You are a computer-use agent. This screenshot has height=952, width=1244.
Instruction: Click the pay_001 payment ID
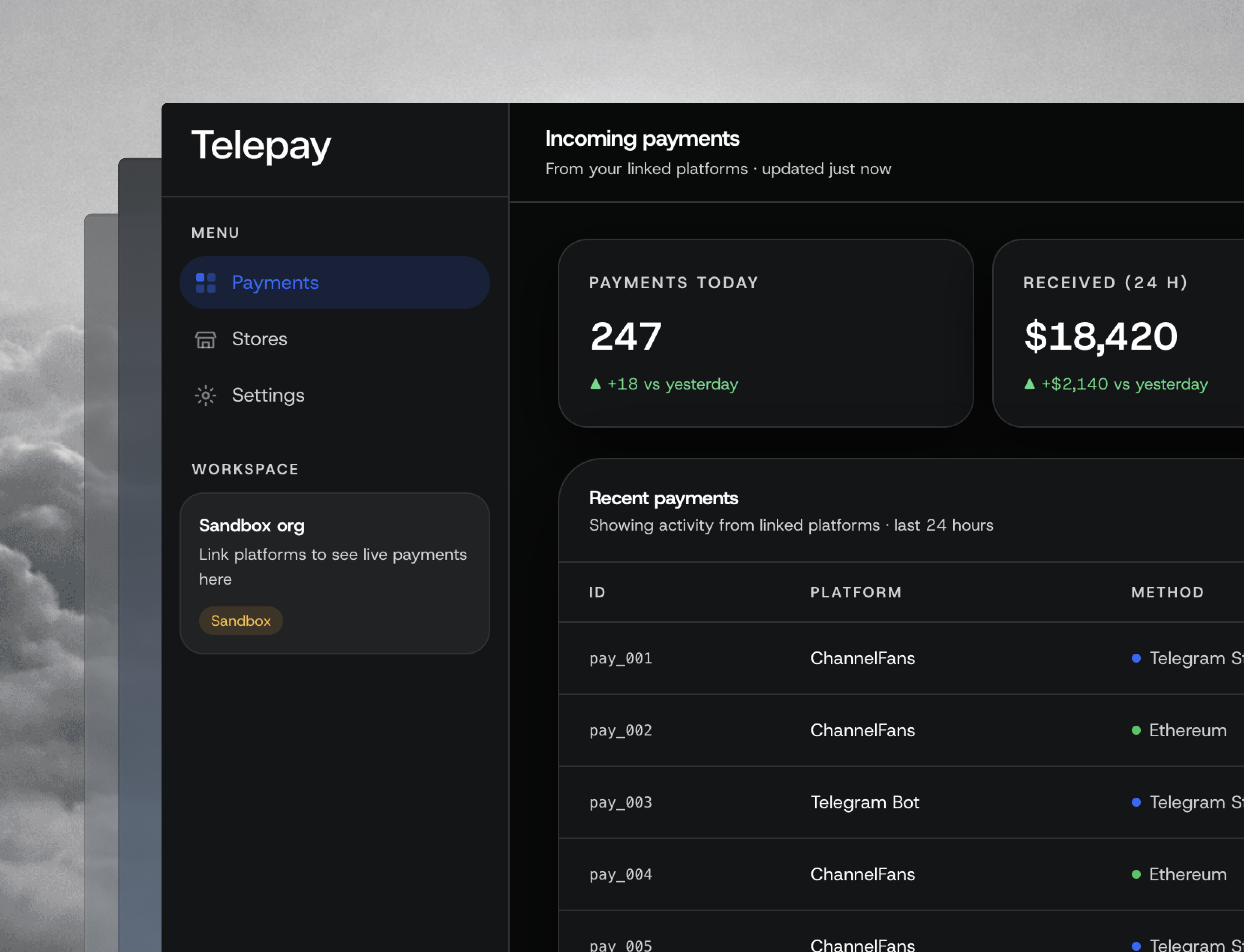620,658
